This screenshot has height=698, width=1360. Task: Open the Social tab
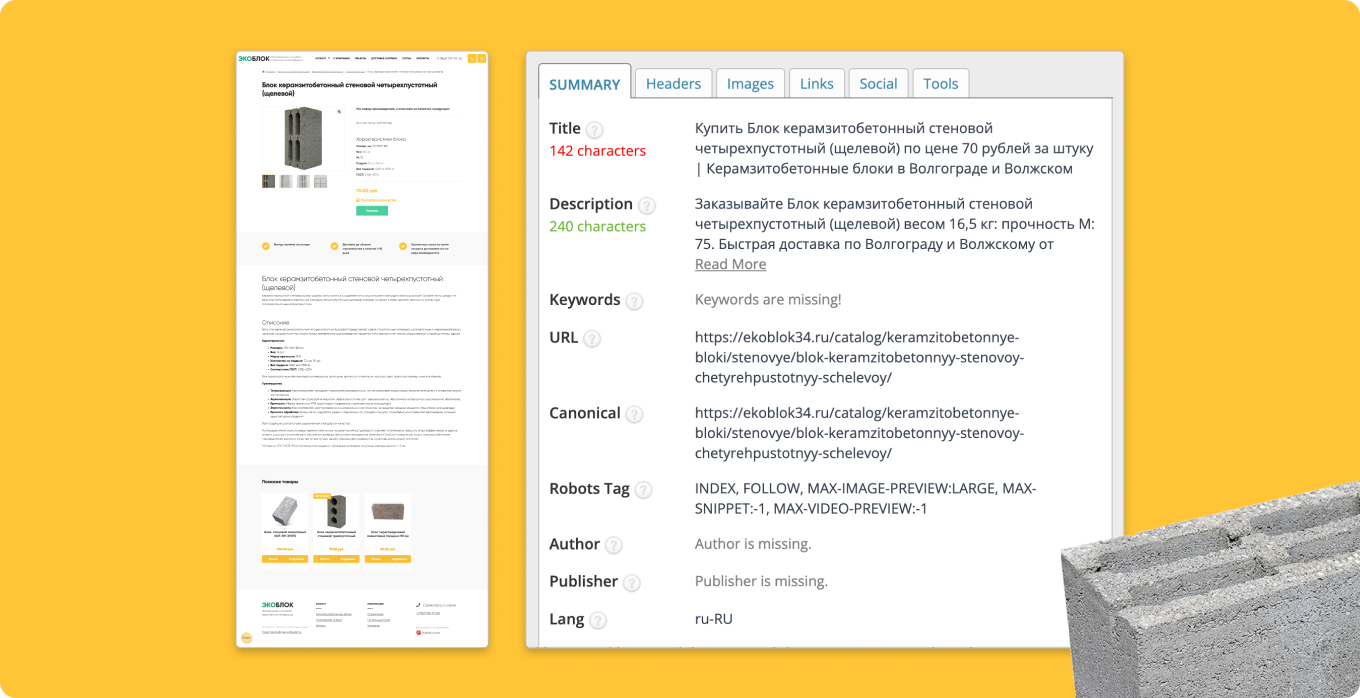pyautogui.click(x=878, y=84)
